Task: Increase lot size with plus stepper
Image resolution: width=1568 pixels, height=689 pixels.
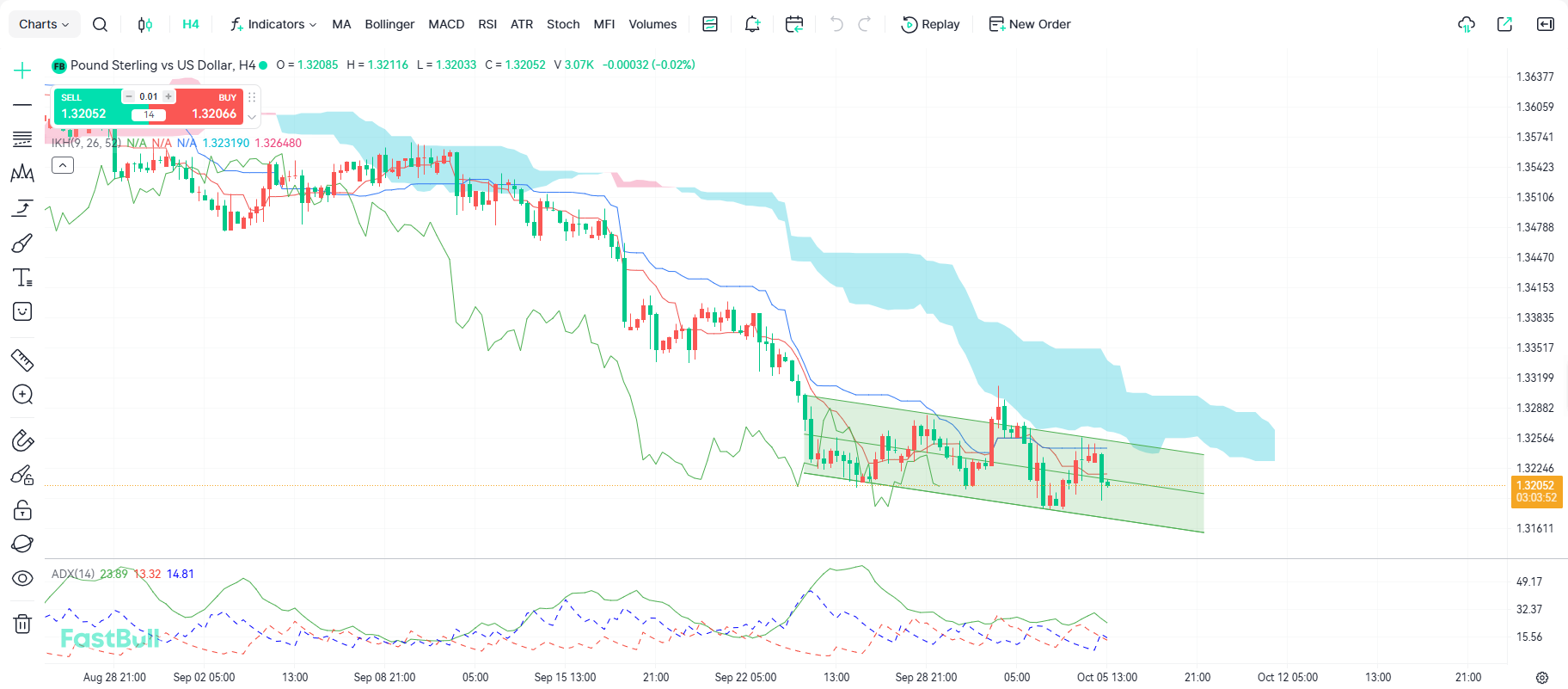Action: click(x=168, y=96)
